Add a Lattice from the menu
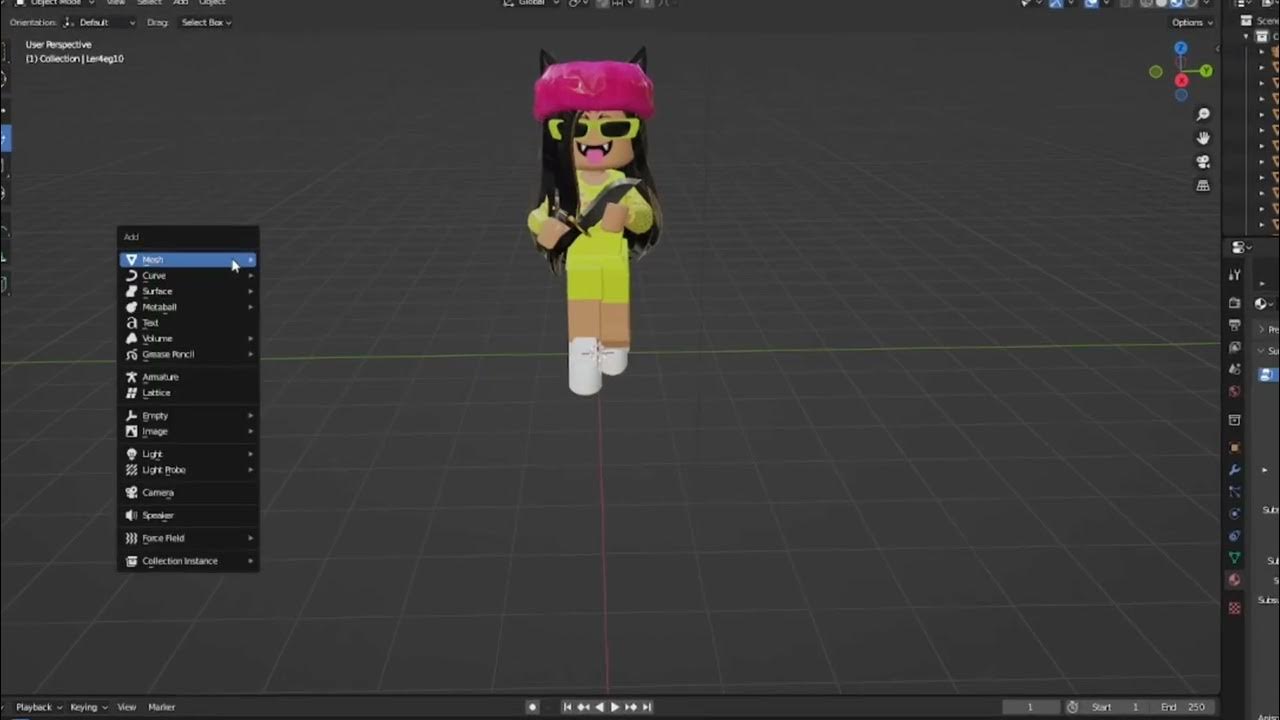 [x=188, y=393]
